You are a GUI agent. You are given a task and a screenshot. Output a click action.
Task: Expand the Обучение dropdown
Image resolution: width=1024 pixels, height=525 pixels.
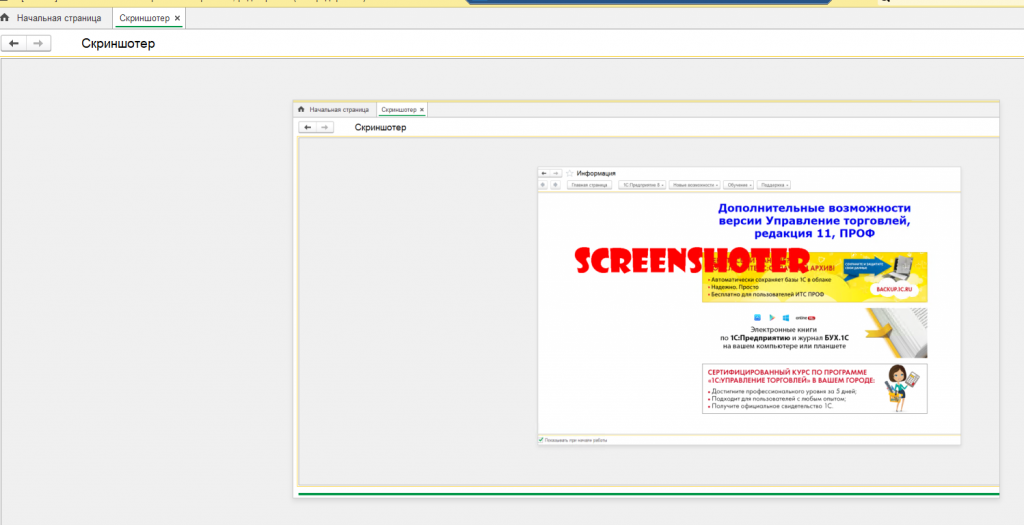pyautogui.click(x=739, y=185)
